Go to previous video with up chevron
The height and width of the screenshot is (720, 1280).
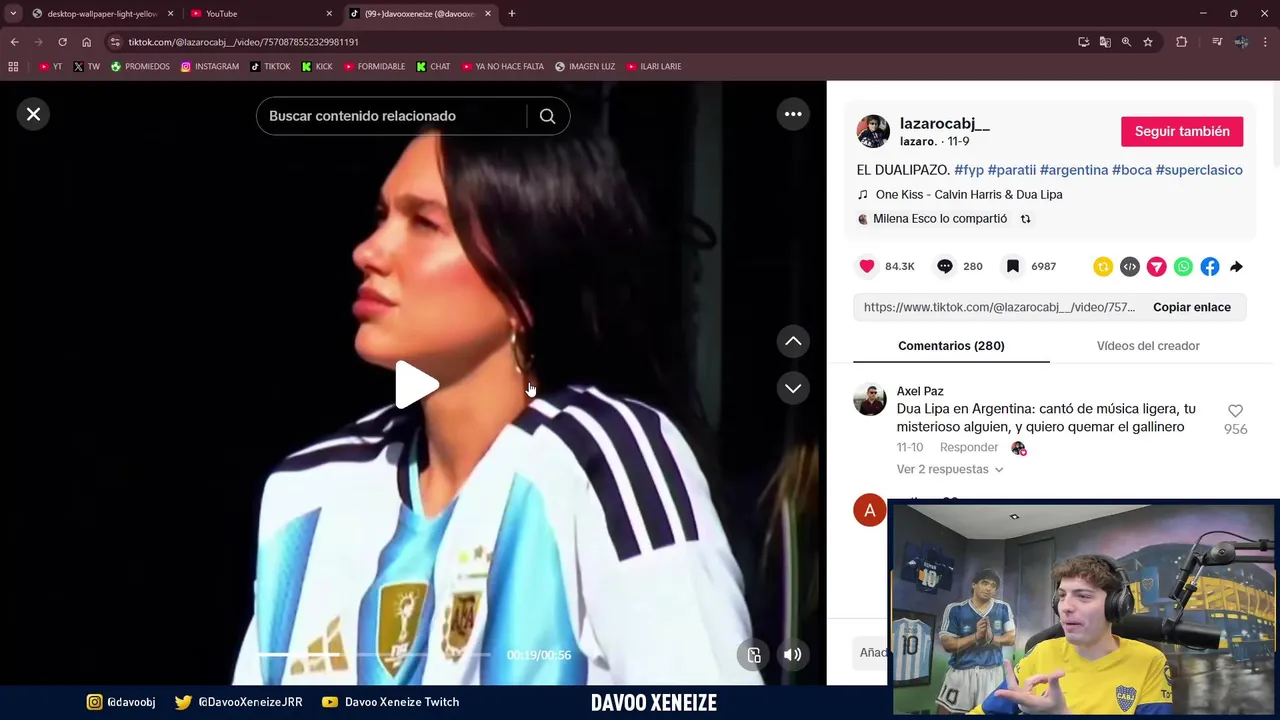(x=793, y=341)
